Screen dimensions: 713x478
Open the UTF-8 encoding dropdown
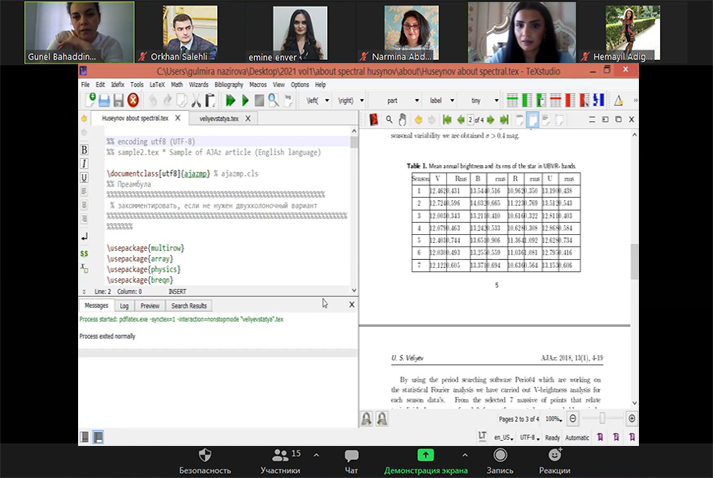pyautogui.click(x=529, y=438)
